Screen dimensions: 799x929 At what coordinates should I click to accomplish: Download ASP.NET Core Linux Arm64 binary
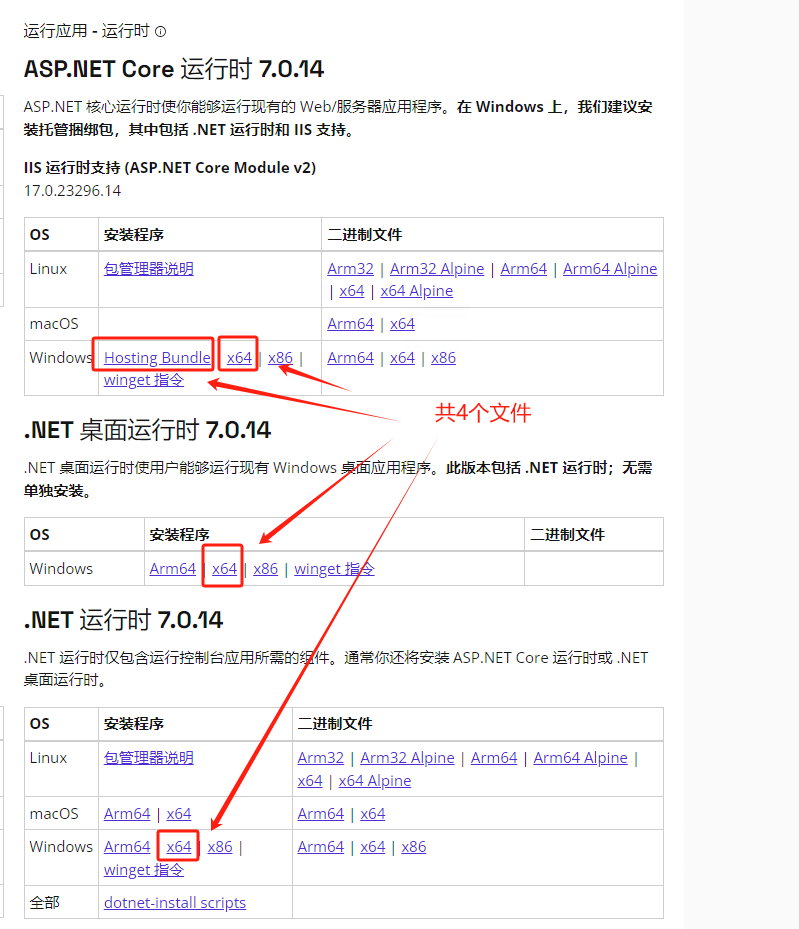coord(524,269)
